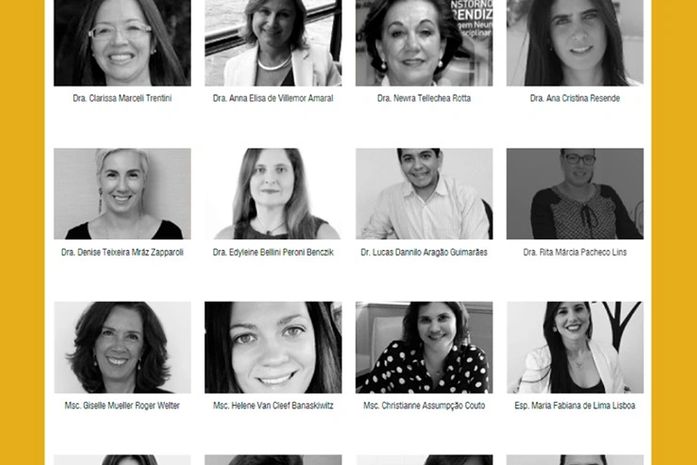697x465 pixels.
Task: Select Msc. Giselle Mueller Roger Welter's portrait
Action: pyautogui.click(x=122, y=347)
